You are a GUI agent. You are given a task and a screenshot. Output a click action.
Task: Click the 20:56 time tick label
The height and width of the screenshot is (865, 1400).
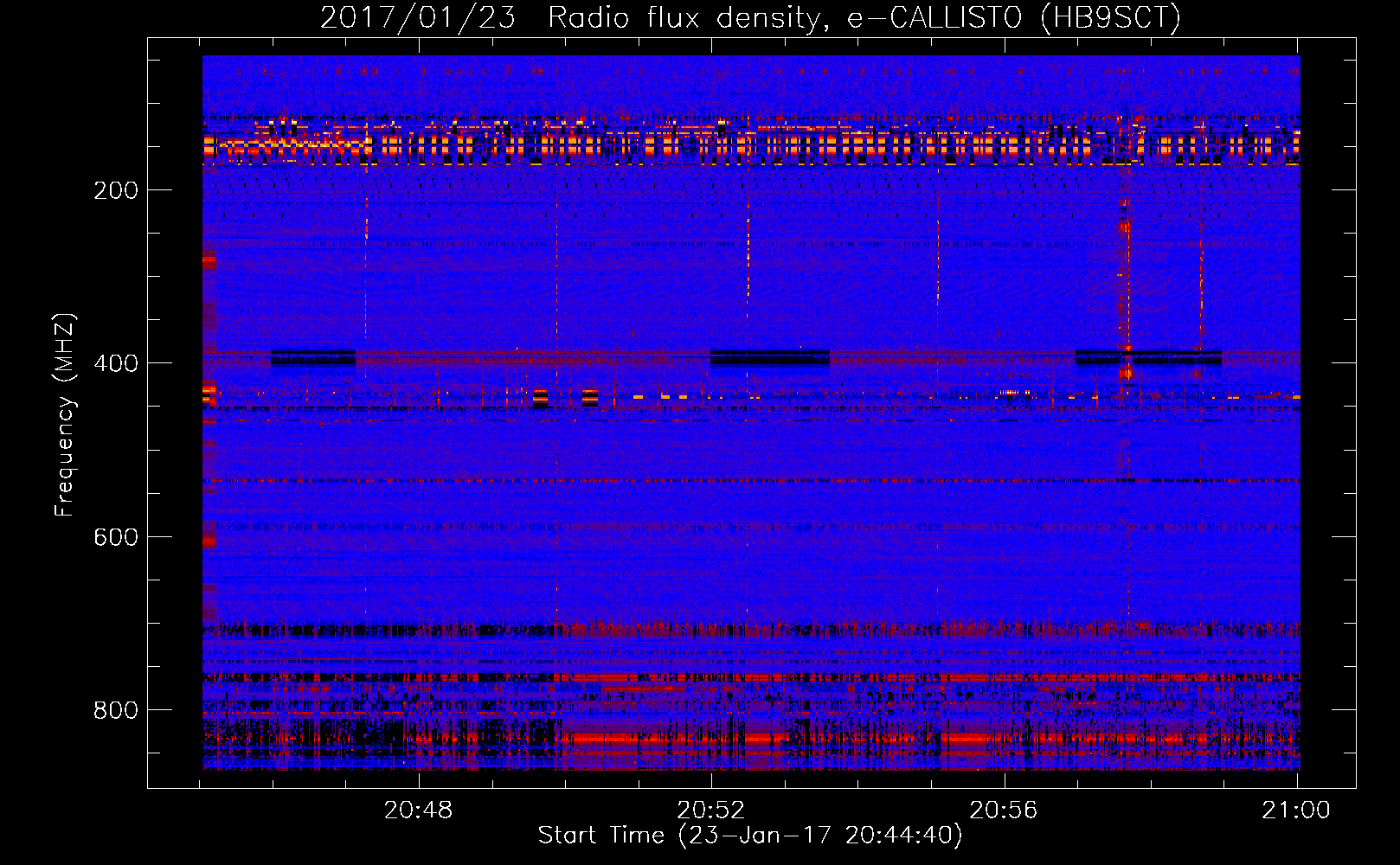tap(1004, 811)
